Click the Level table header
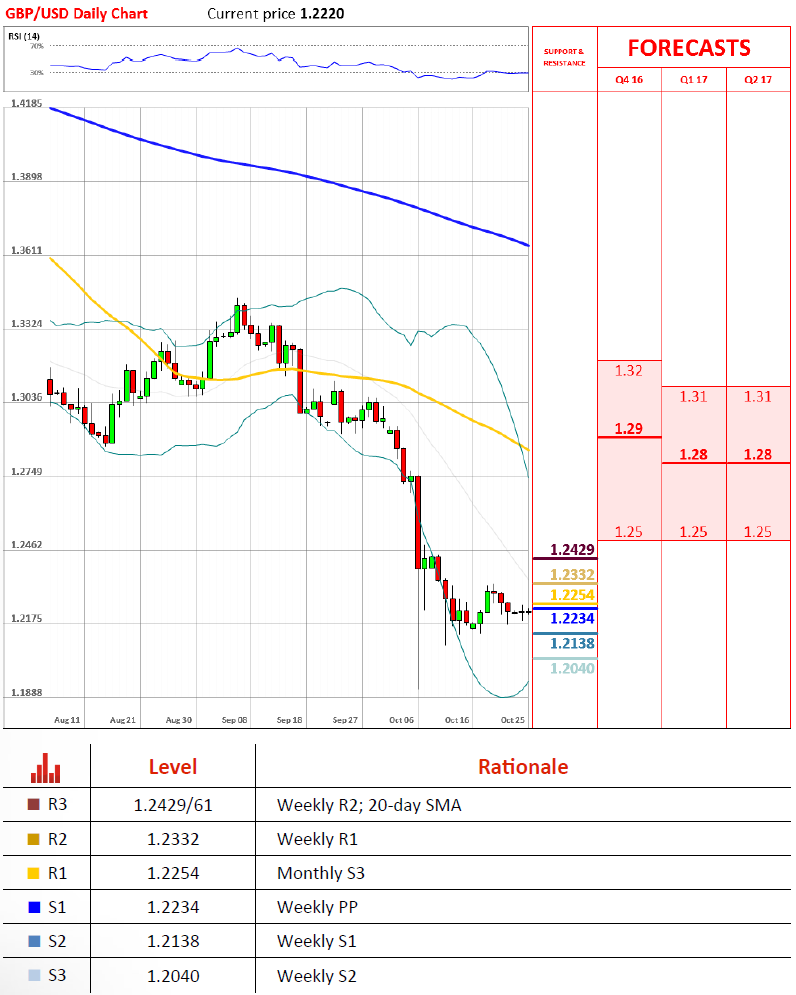Image resolution: width=796 pixels, height=995 pixels. pos(173,767)
